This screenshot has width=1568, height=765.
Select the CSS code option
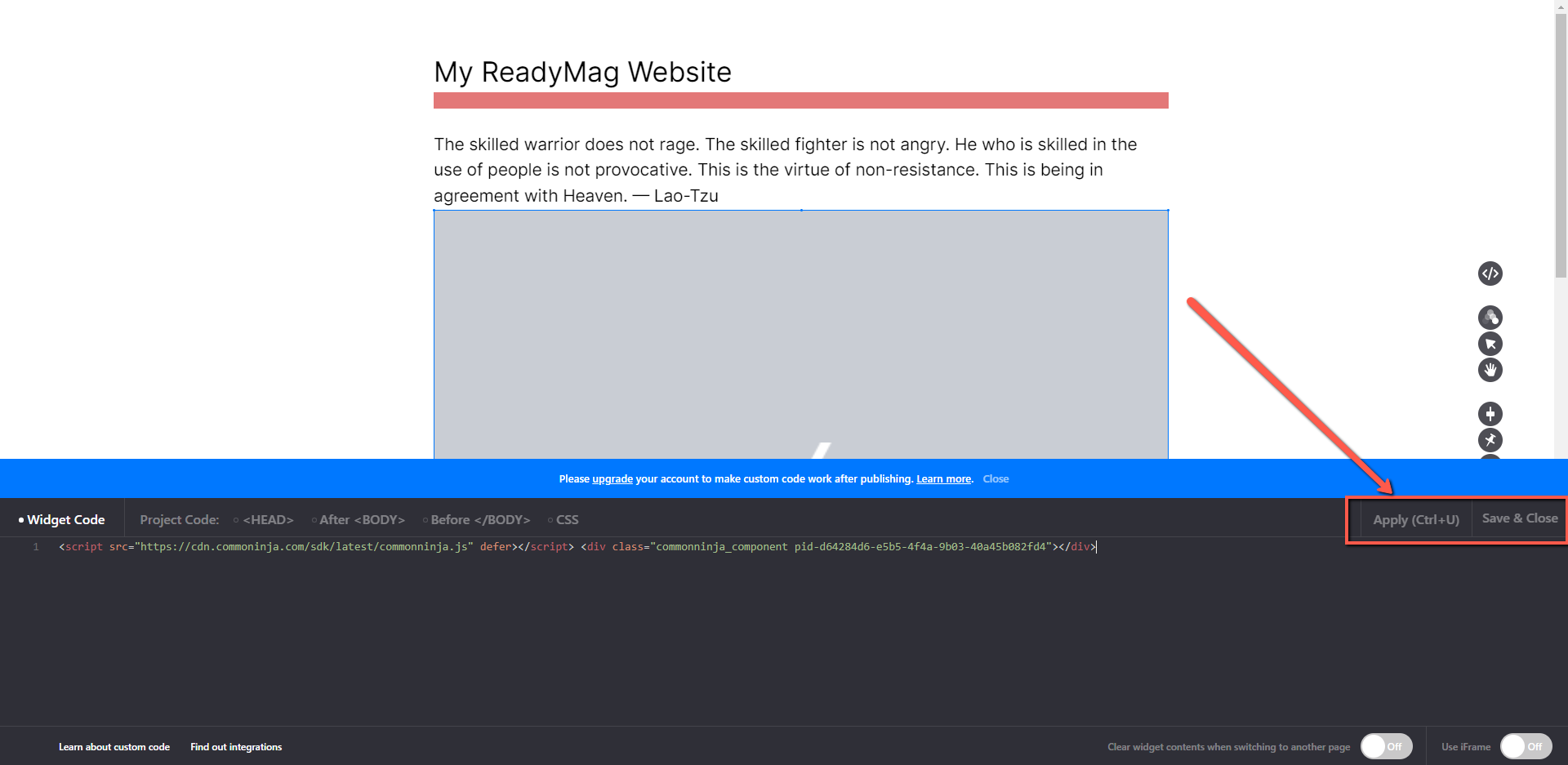(563, 519)
